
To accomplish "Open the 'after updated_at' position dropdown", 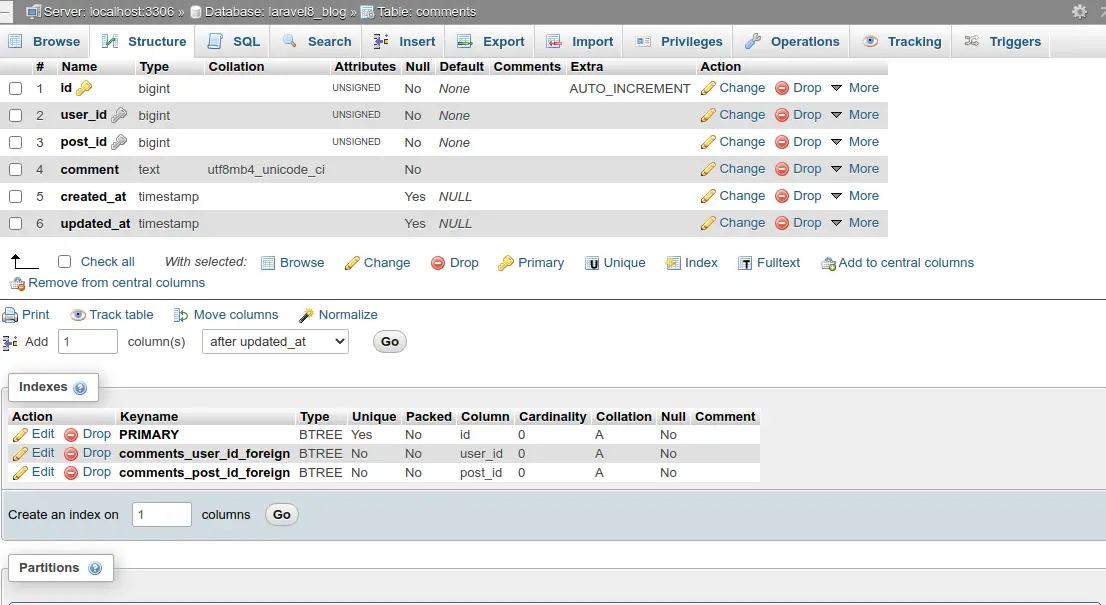I will [275, 342].
